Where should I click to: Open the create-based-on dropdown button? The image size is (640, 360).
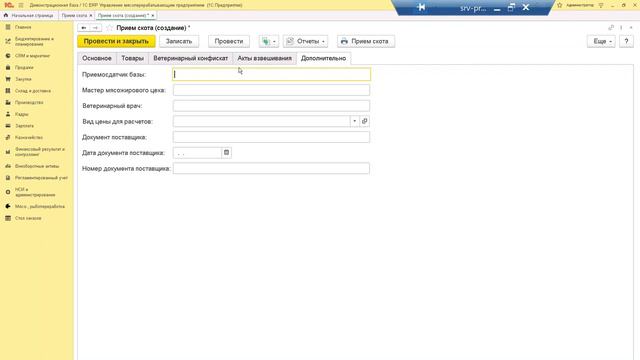tap(269, 41)
